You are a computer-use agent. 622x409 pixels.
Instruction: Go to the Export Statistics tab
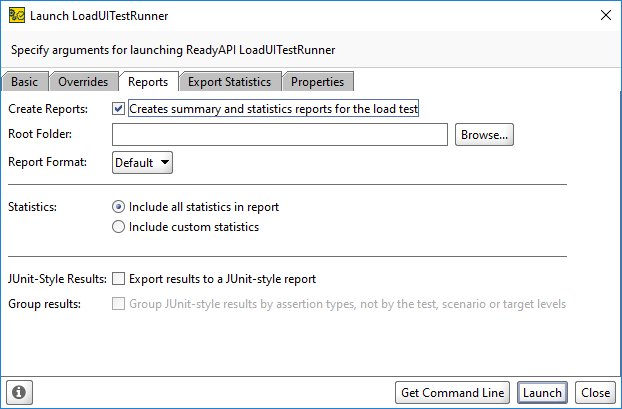[229, 82]
